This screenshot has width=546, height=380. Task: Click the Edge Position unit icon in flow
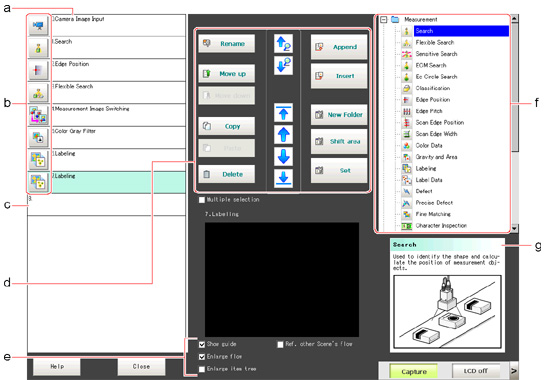coord(38,71)
